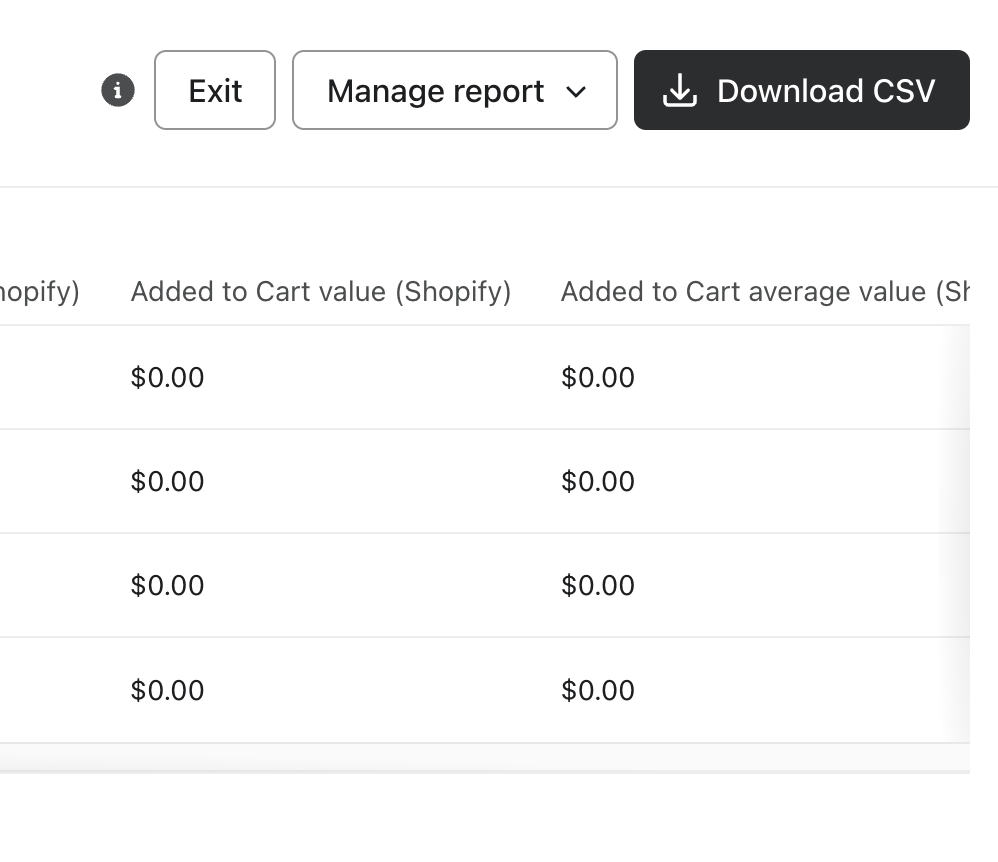Click third row's Added to Cart value cell
Viewport: 998px width, 862px height.
[167, 586]
